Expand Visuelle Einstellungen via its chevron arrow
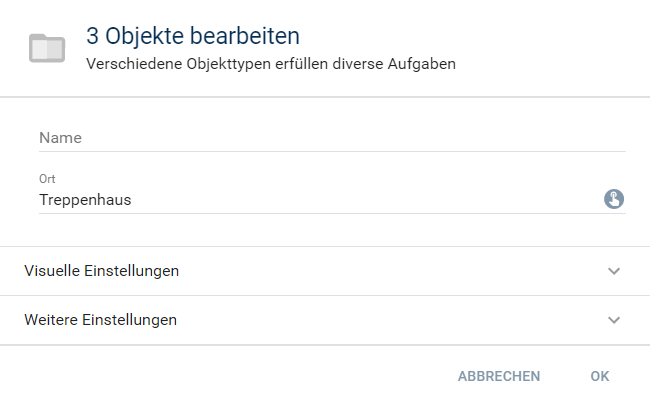Screen dimensions: 650x408 (x=614, y=271)
